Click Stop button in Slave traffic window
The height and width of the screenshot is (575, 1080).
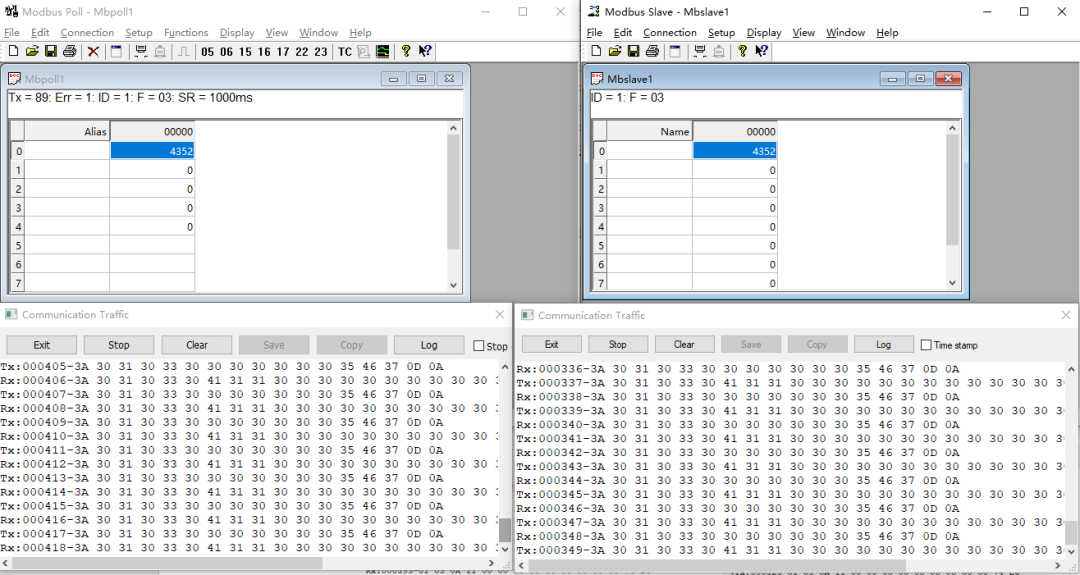618,344
